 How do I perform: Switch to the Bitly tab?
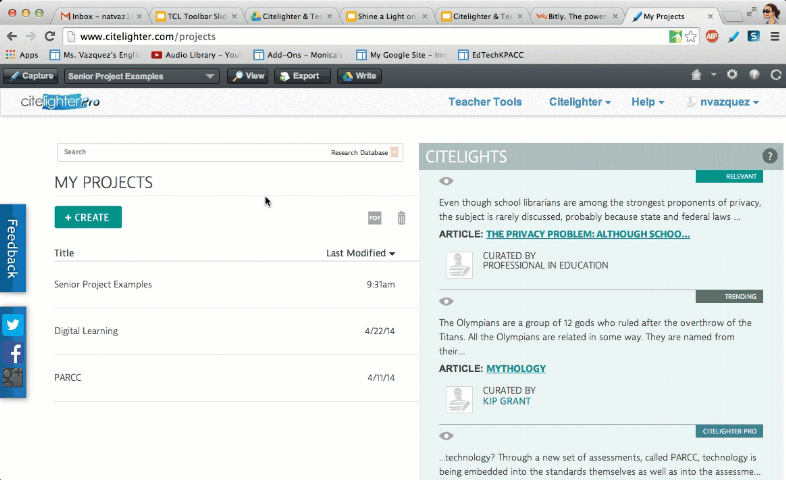pyautogui.click(x=576, y=16)
